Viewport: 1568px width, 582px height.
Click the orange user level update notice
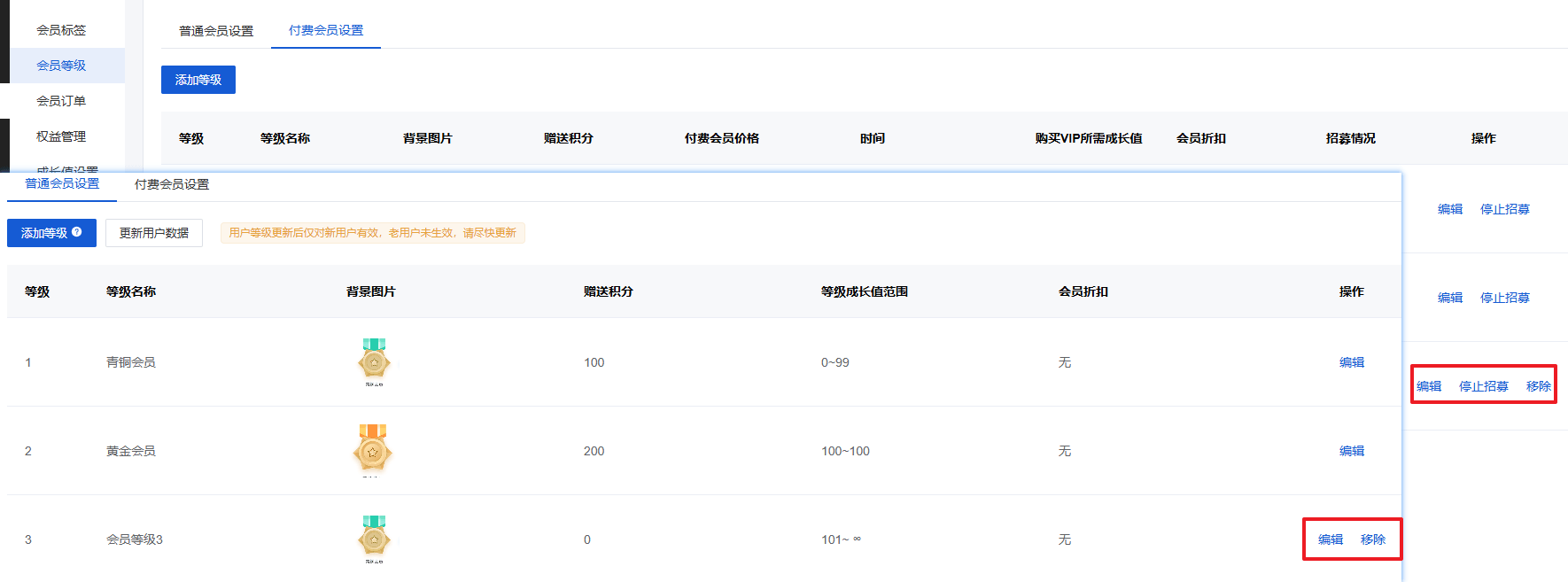pyautogui.click(x=373, y=233)
